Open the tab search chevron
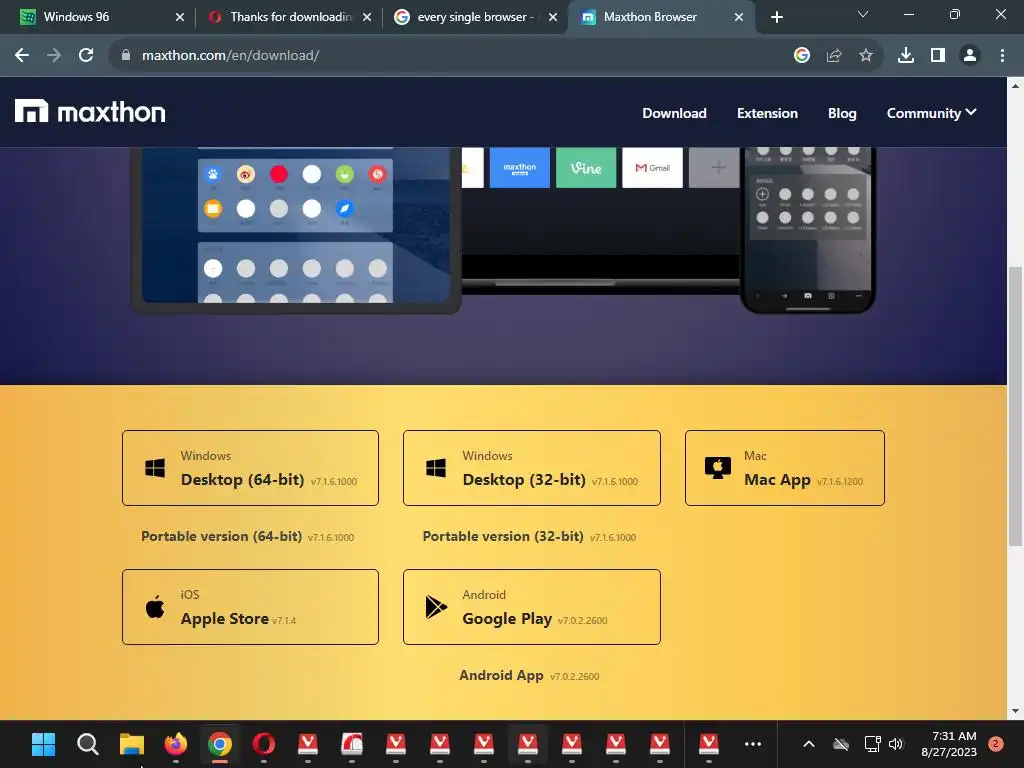This screenshot has width=1024, height=768. pyautogui.click(x=863, y=14)
